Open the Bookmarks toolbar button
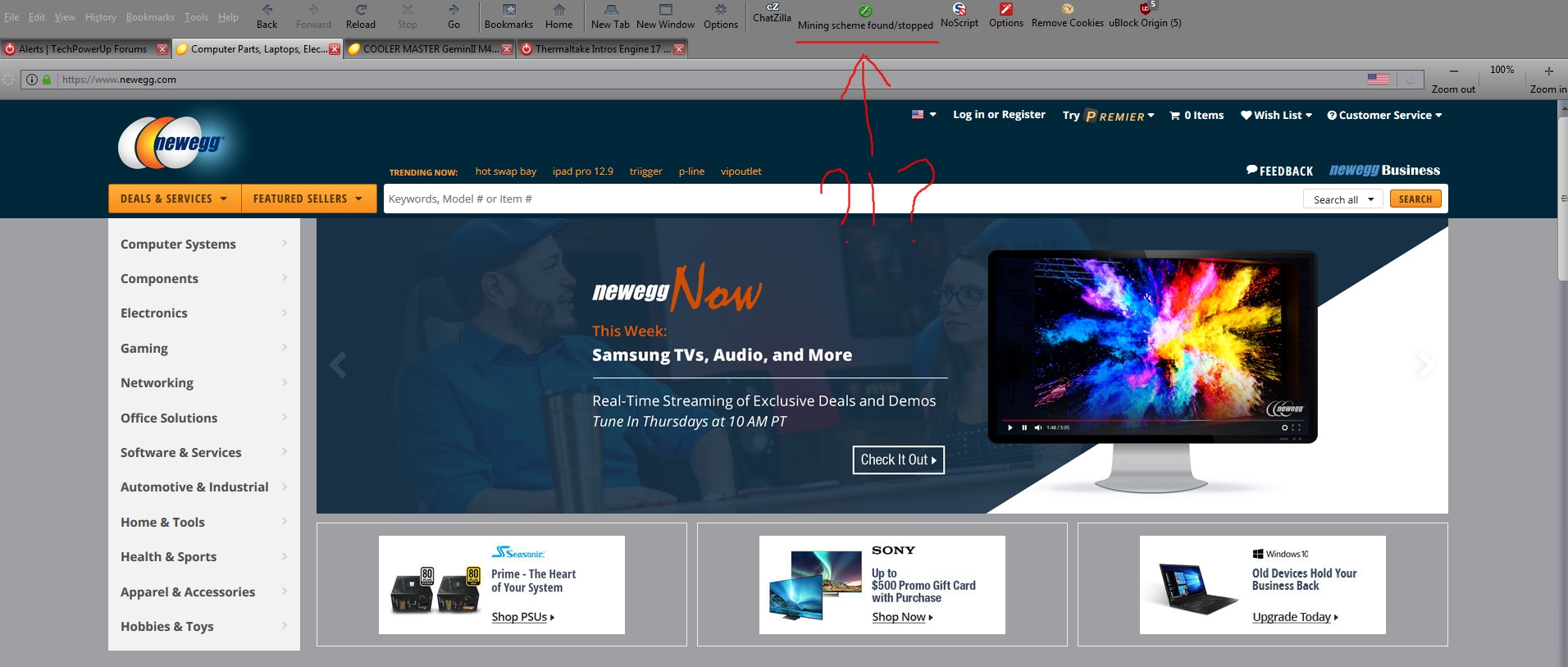 pos(508,16)
